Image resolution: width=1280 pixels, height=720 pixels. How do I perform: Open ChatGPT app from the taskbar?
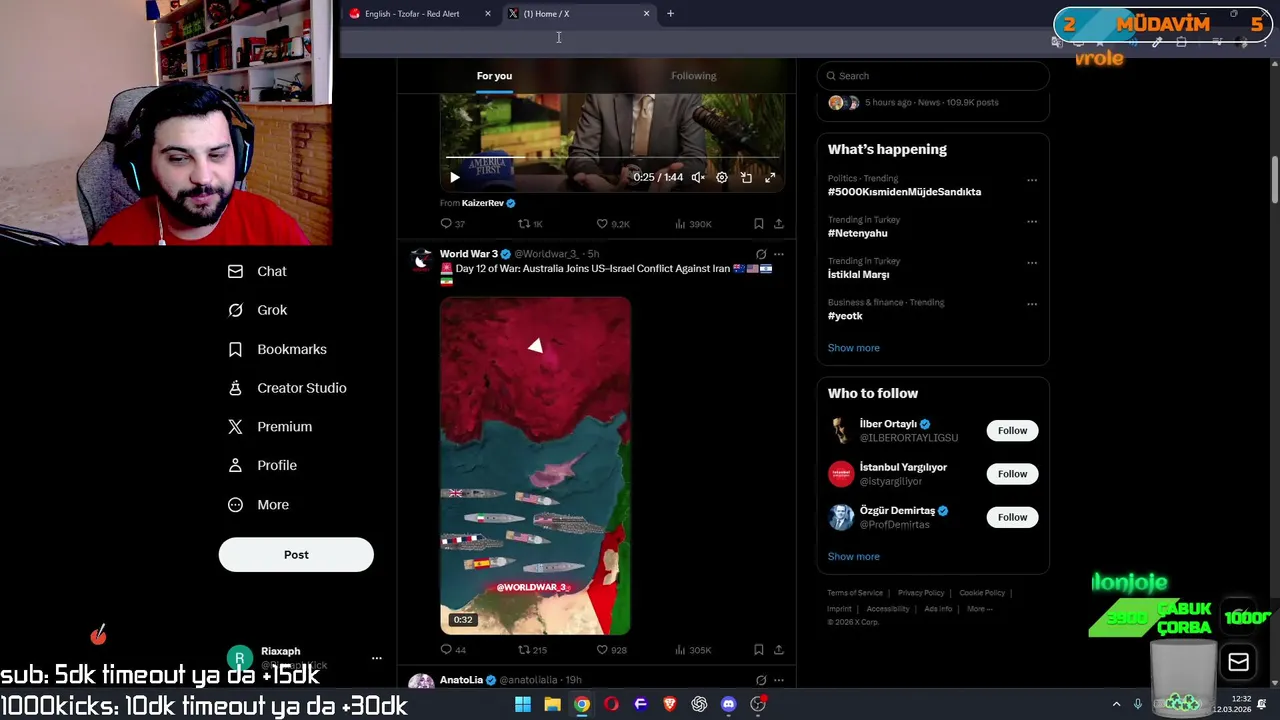(699, 704)
